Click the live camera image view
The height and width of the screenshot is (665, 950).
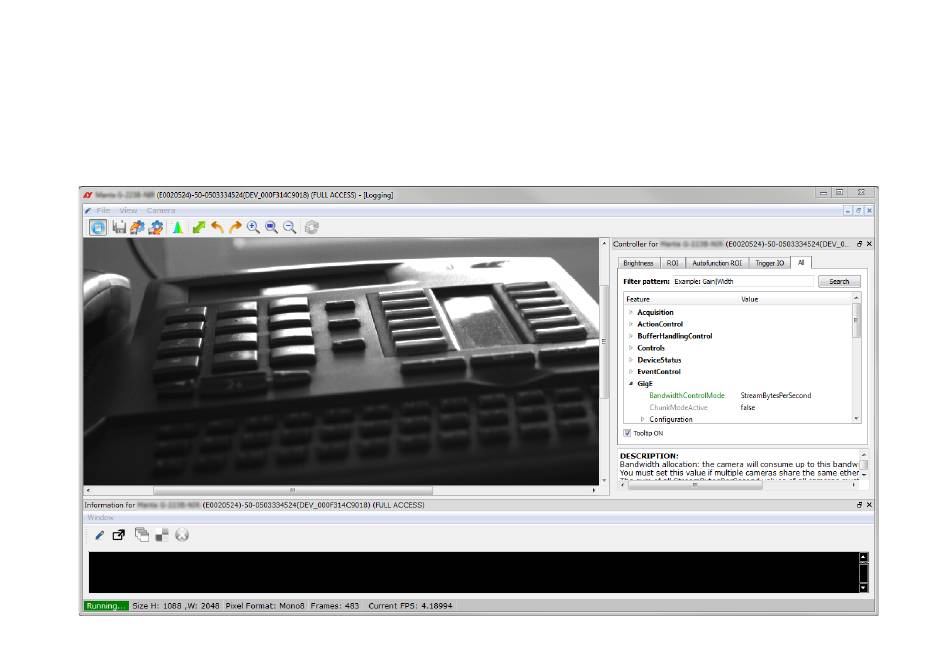(x=341, y=362)
